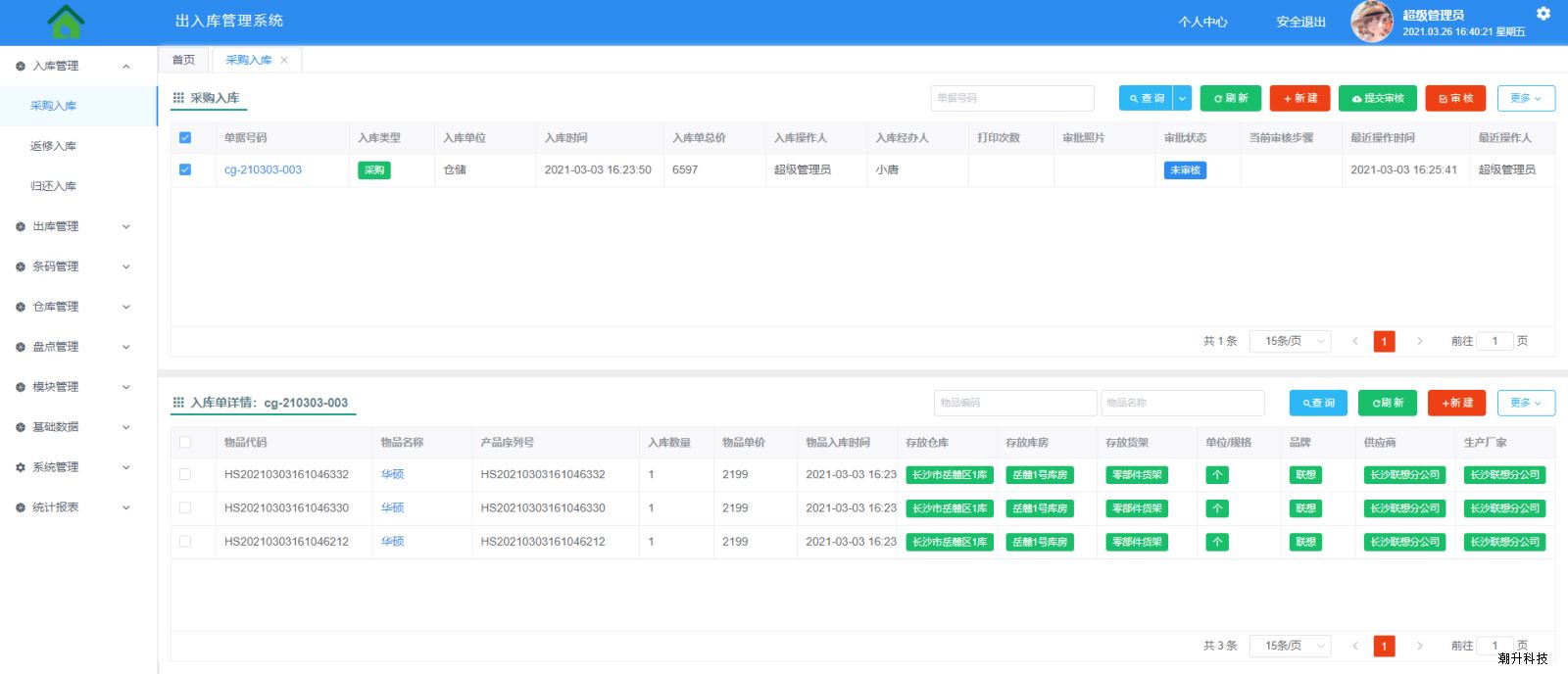Image resolution: width=1568 pixels, height=674 pixels.
Task: Check the HS20210303161046330 row checkbox
Action: [185, 507]
